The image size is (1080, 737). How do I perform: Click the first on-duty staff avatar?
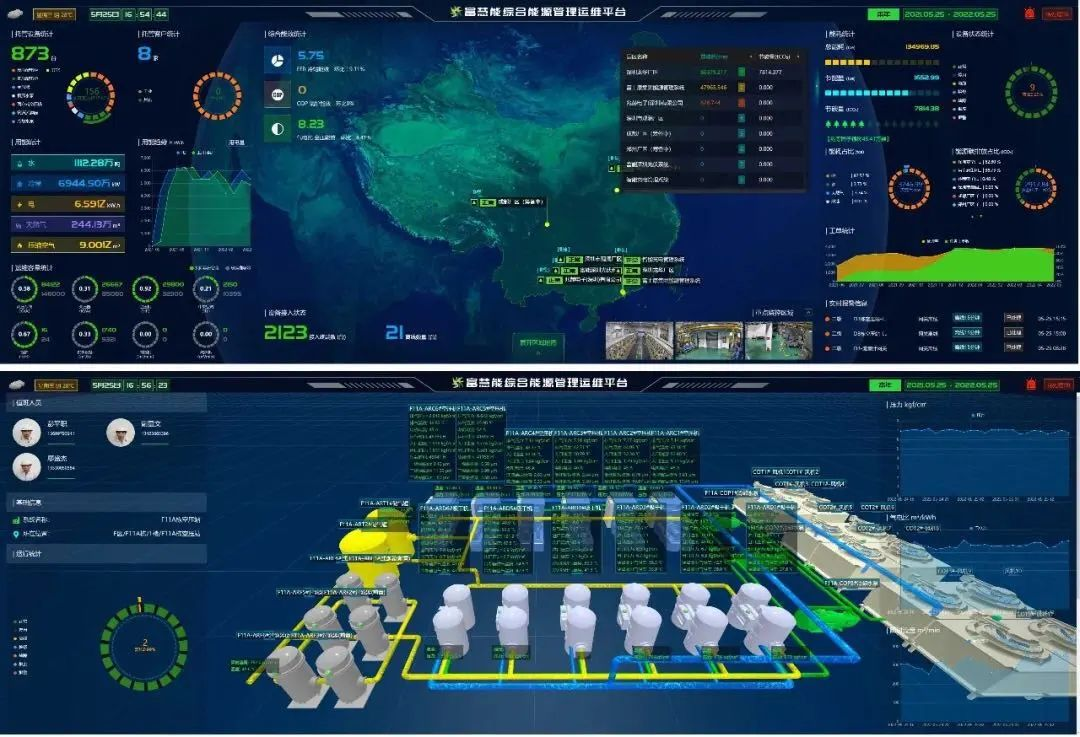click(26, 432)
